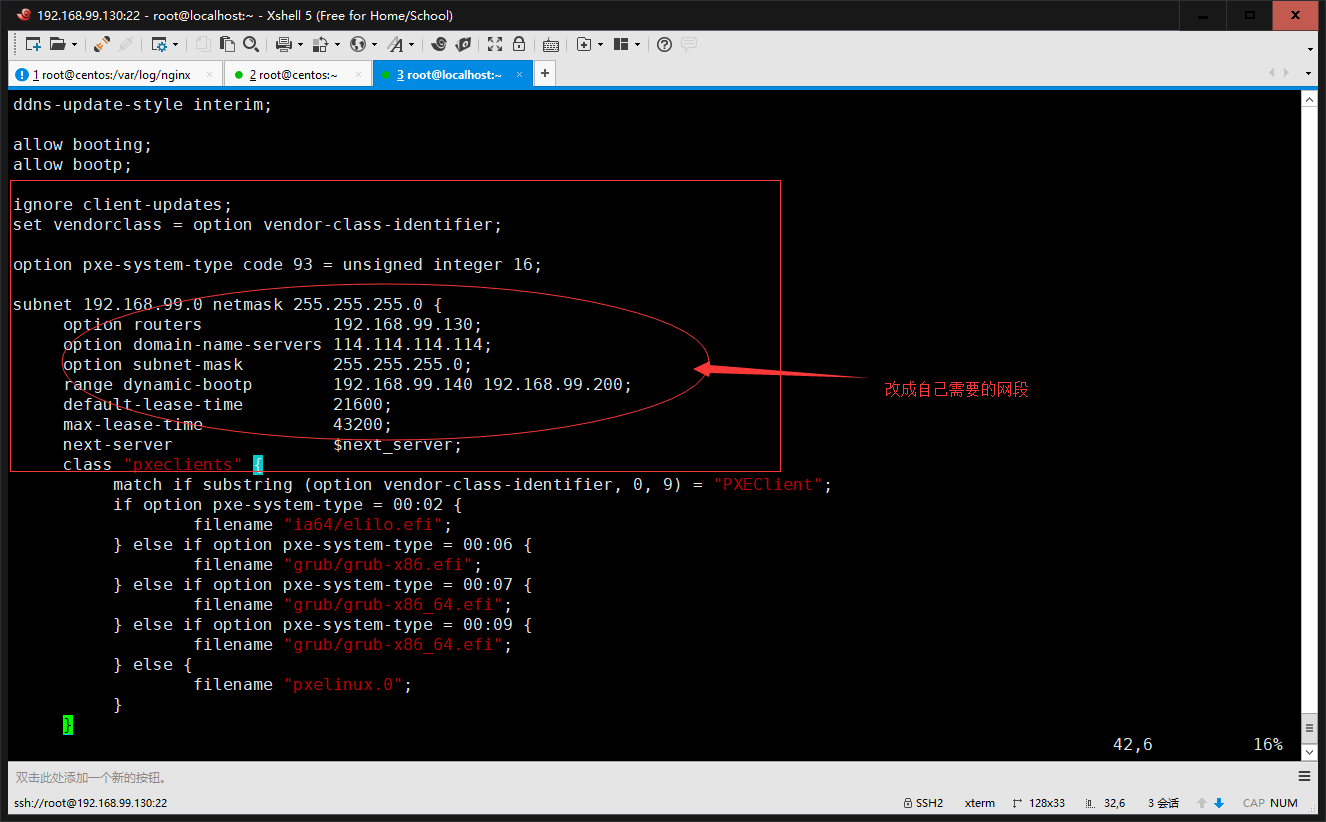Click the Open session folder icon
1326x822 pixels.
tap(57, 44)
